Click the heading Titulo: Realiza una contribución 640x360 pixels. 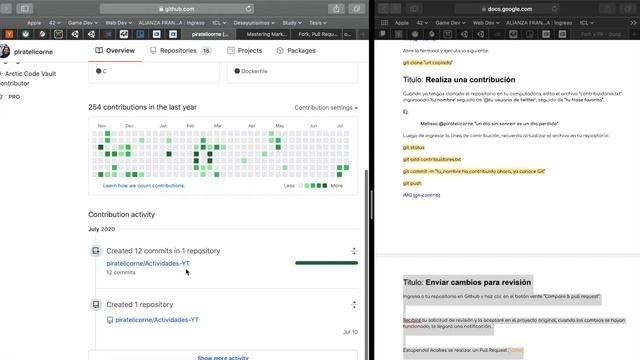click(x=459, y=80)
